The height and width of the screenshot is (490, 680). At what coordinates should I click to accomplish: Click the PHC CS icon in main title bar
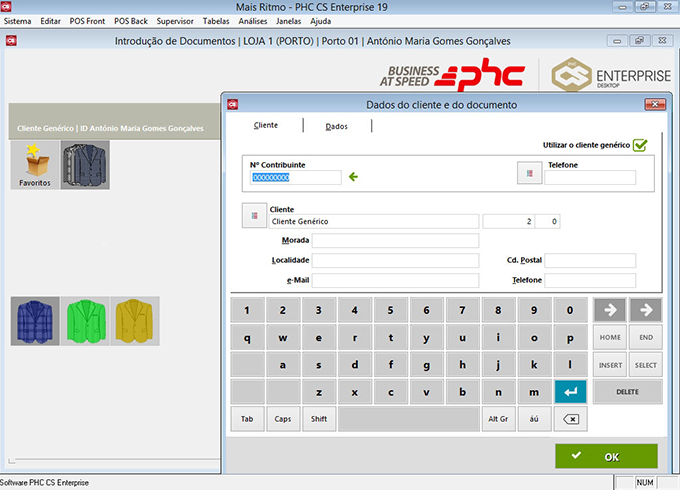click(6, 6)
